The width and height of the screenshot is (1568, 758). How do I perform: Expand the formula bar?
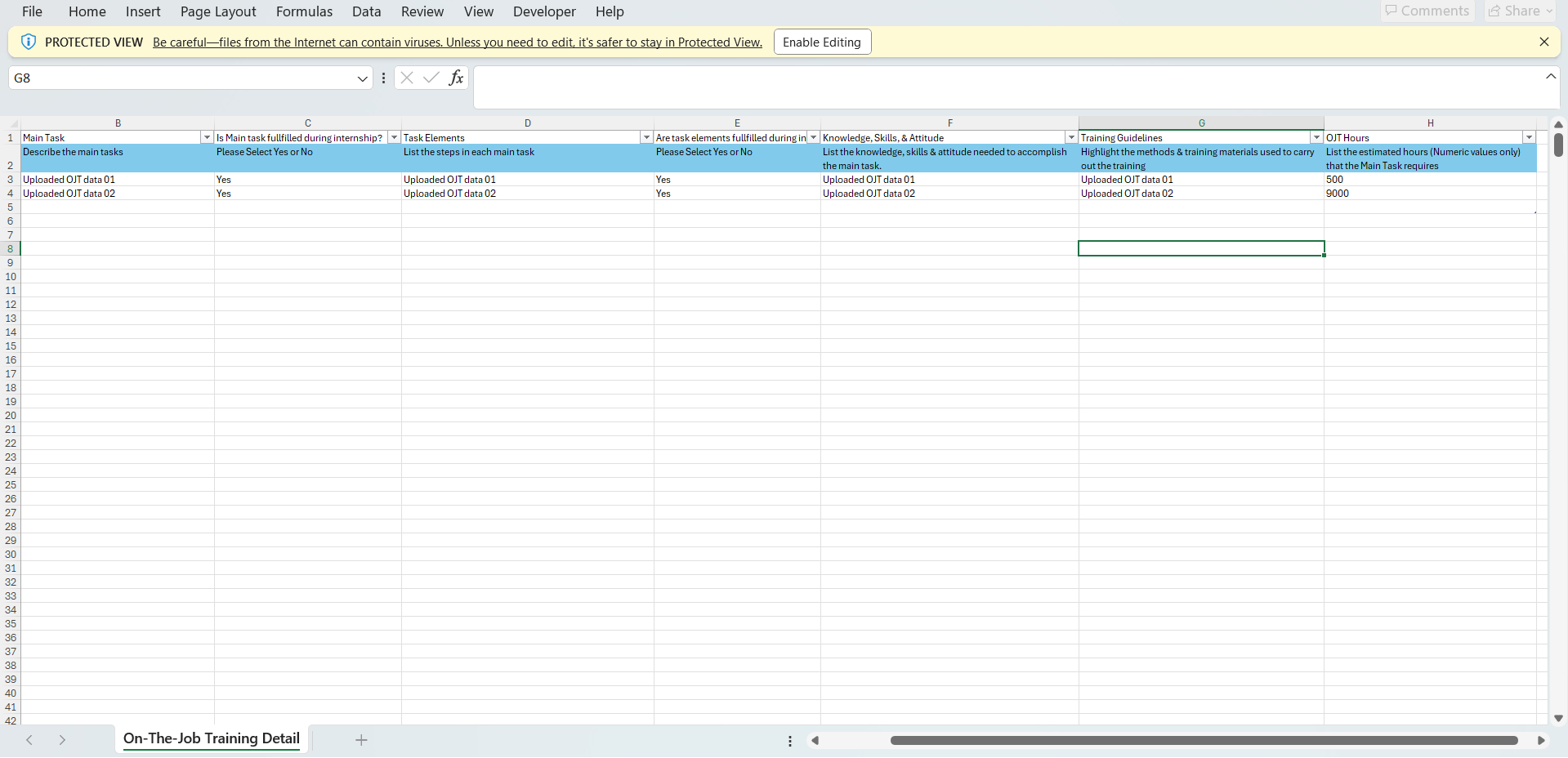tap(1550, 76)
